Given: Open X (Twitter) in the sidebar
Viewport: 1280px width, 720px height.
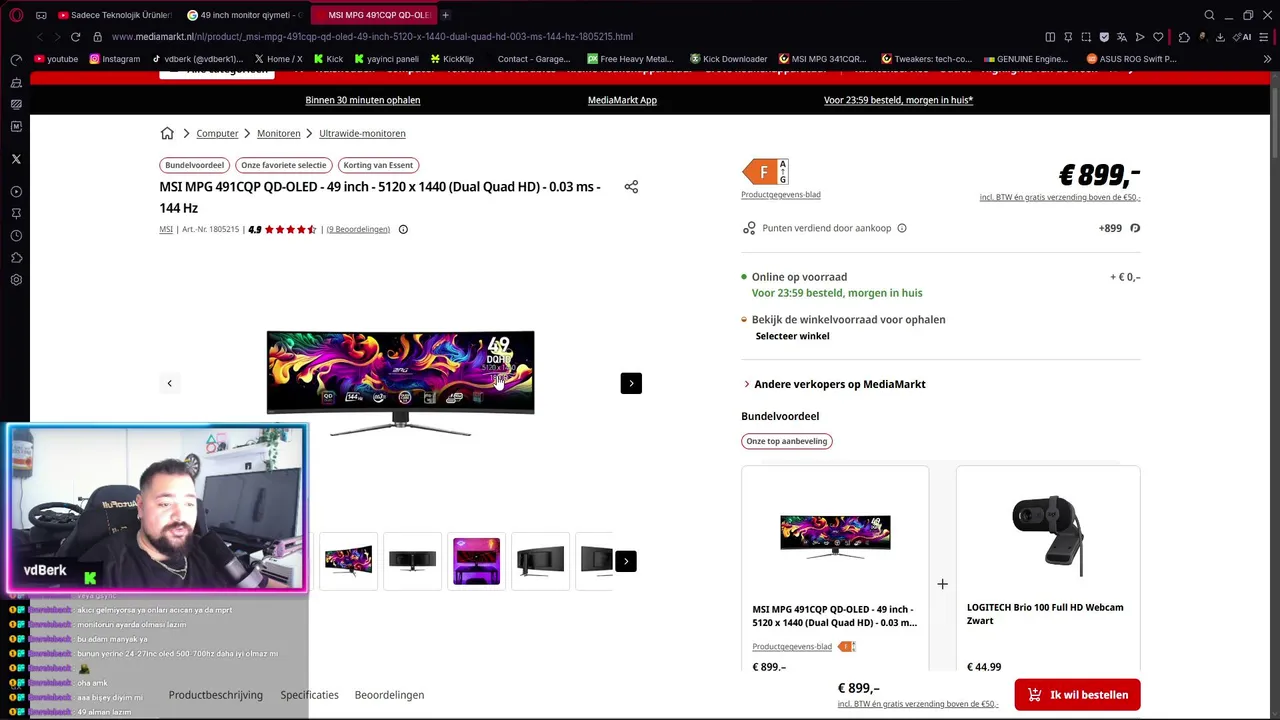Looking at the screenshot, I should [x=16, y=159].
